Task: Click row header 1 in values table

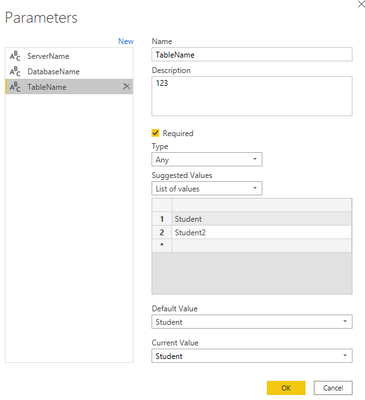Action: [162, 219]
